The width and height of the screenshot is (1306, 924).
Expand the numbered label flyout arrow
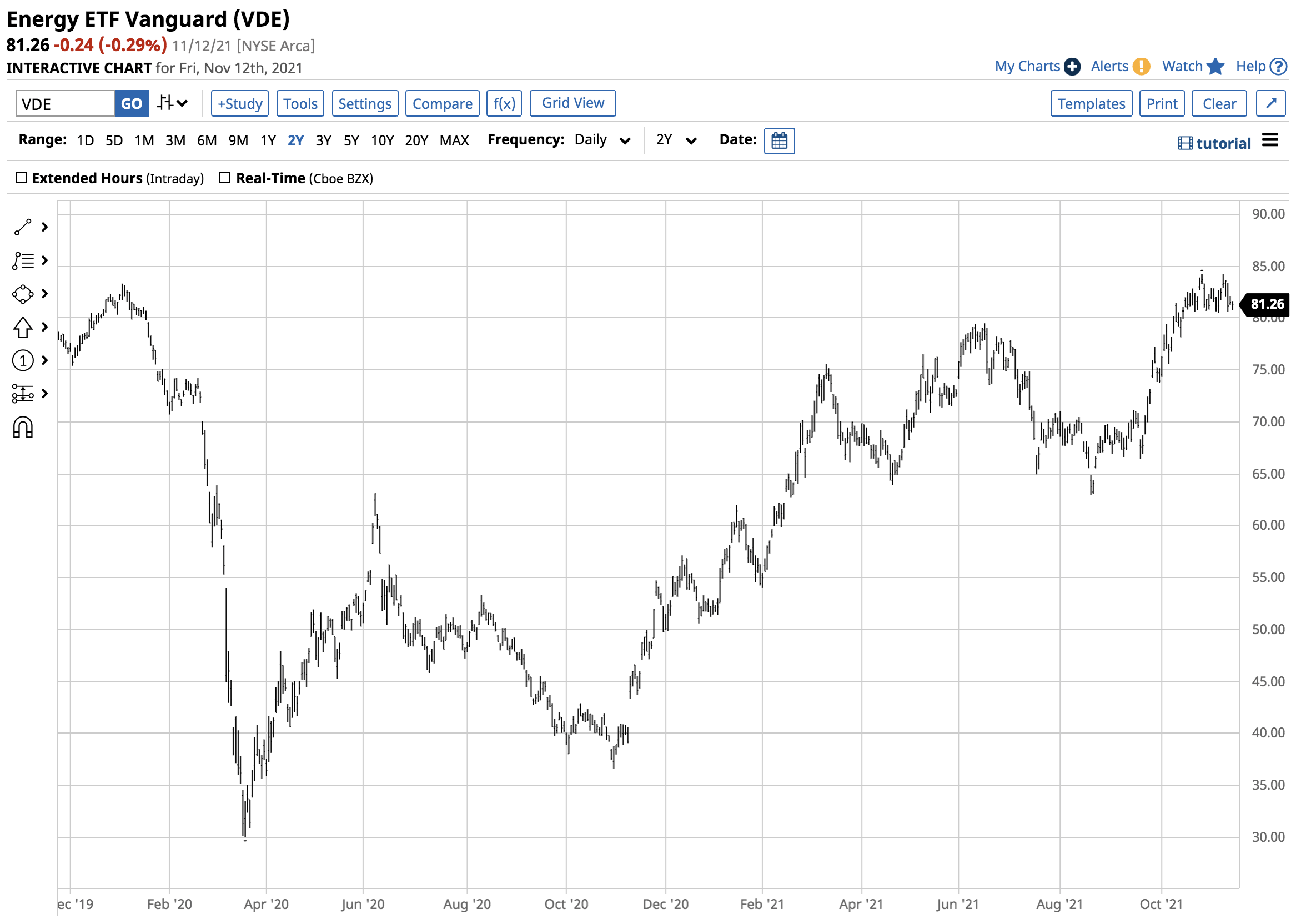pyautogui.click(x=45, y=361)
